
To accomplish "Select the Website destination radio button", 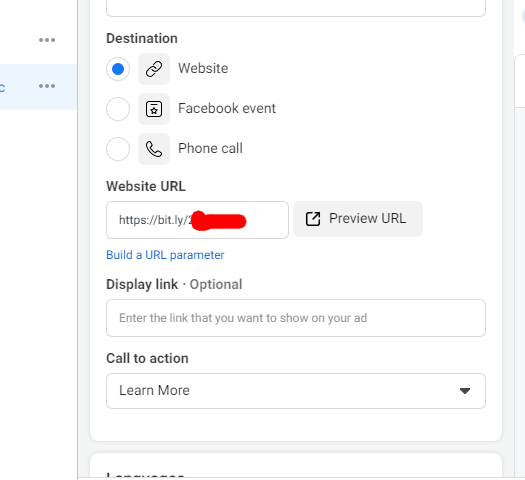I will point(118,69).
